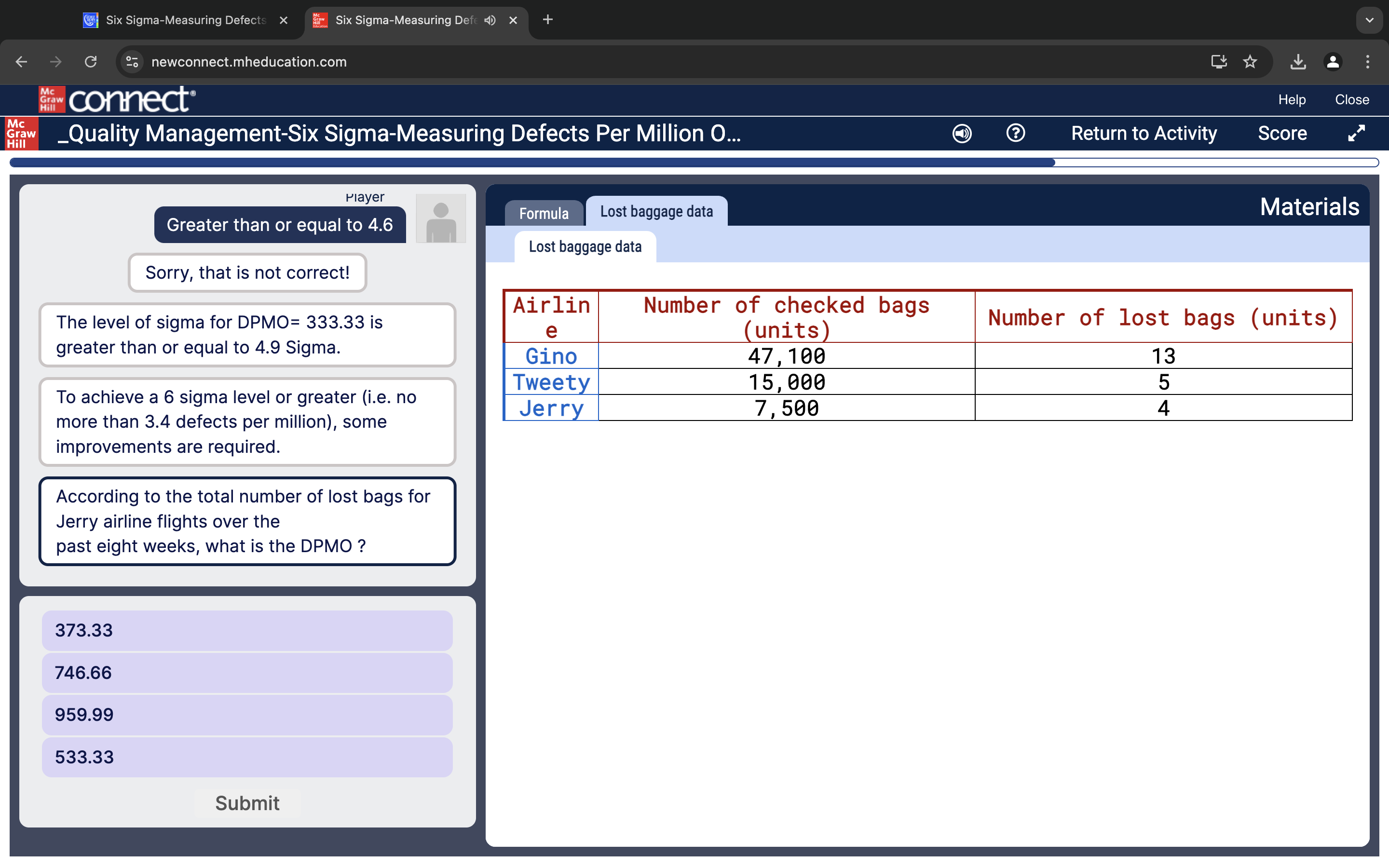Screen dimensions: 1389x868
Task: Click the activity progress bar
Action: coord(694,163)
